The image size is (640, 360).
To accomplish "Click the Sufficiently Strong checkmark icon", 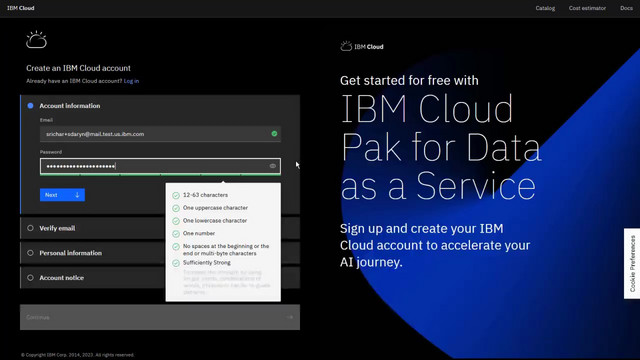I will (176, 263).
